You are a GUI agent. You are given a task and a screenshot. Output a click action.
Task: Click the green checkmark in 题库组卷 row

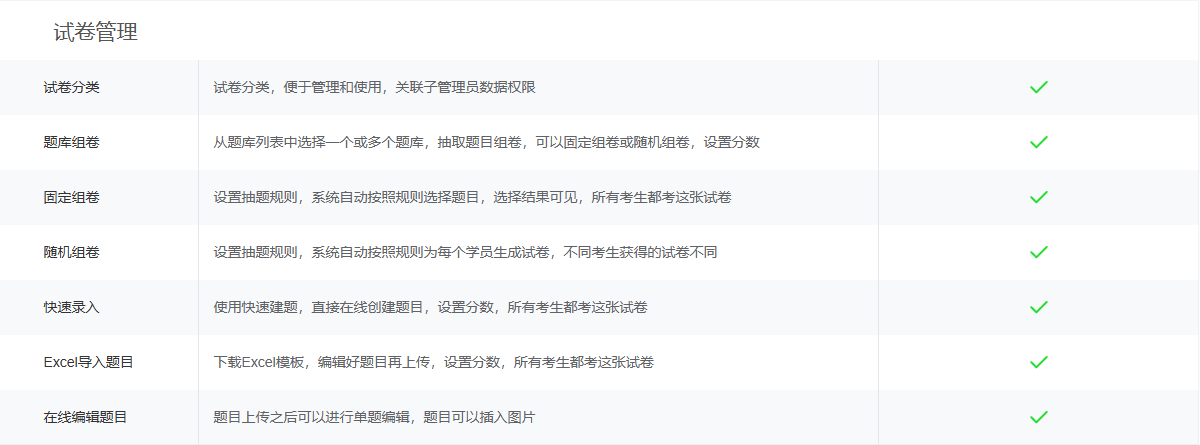coord(1038,142)
